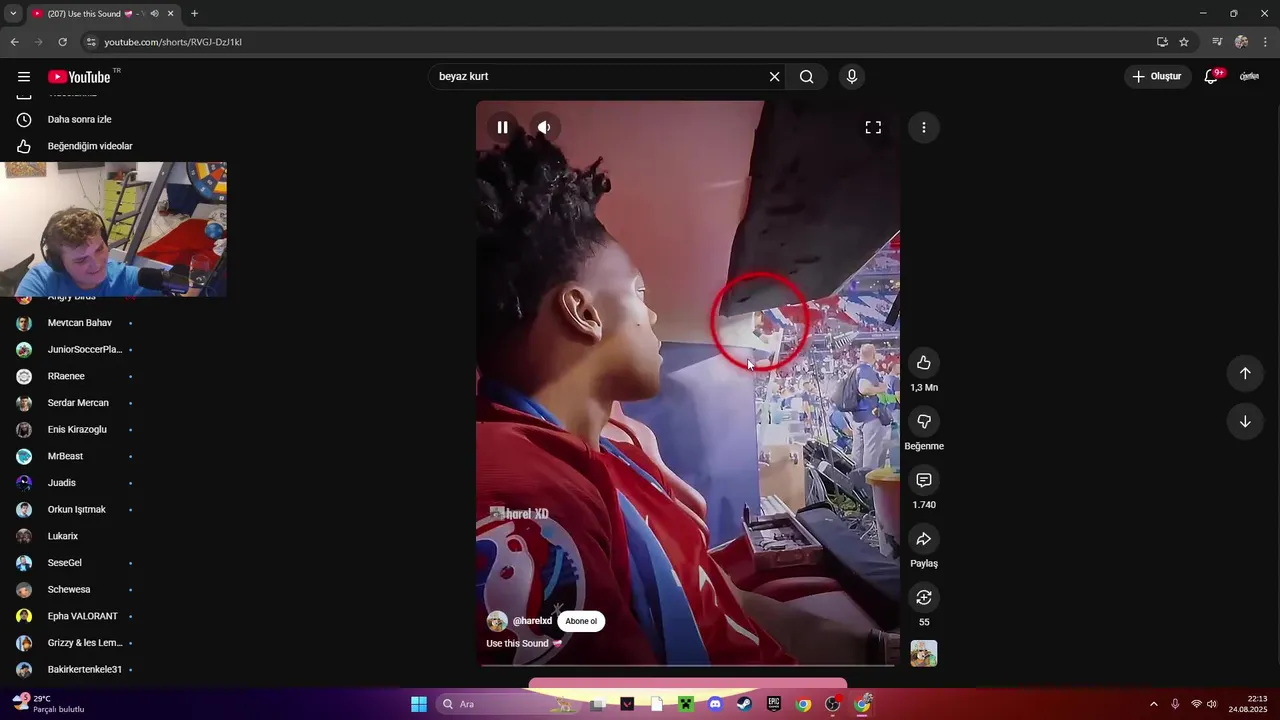Reload the YouTube page
The height and width of the screenshot is (720, 1280).
62,42
